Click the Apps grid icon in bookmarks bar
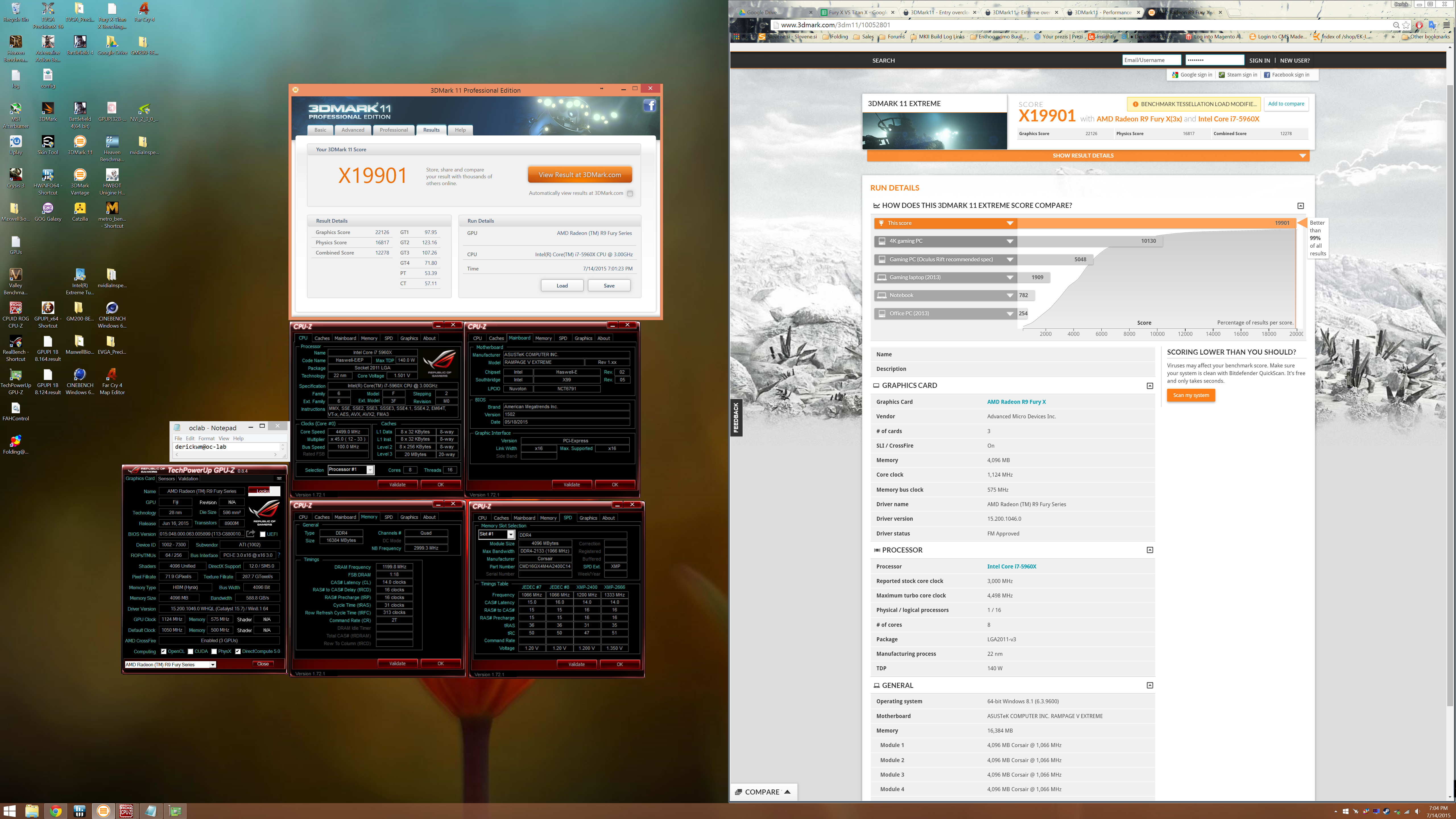The image size is (1456, 819). [x=737, y=37]
